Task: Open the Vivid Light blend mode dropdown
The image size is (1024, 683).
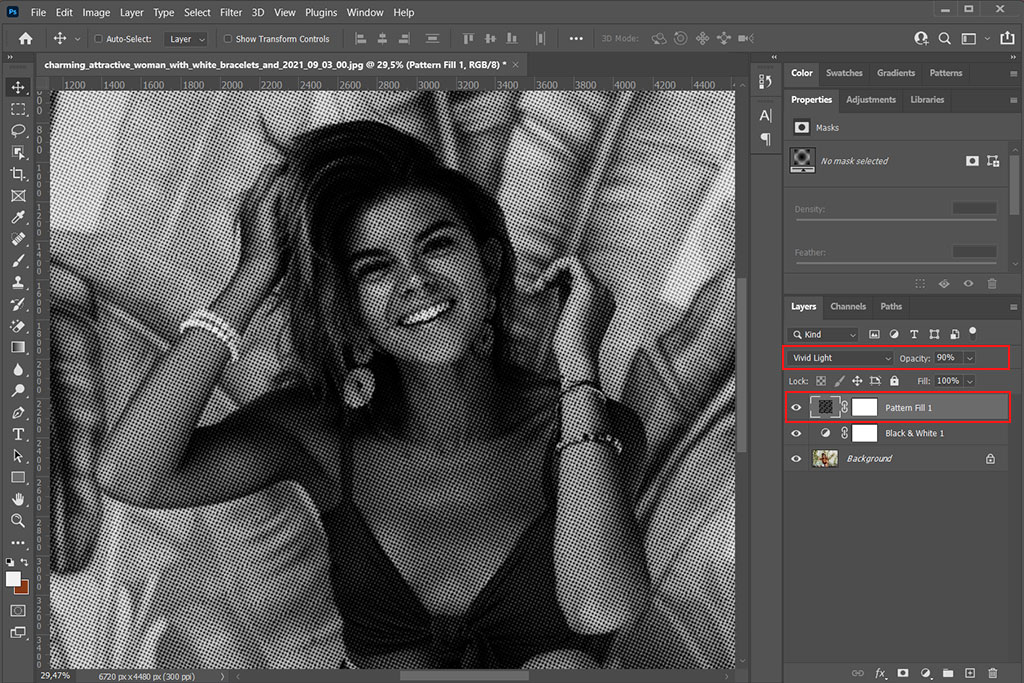Action: click(840, 358)
